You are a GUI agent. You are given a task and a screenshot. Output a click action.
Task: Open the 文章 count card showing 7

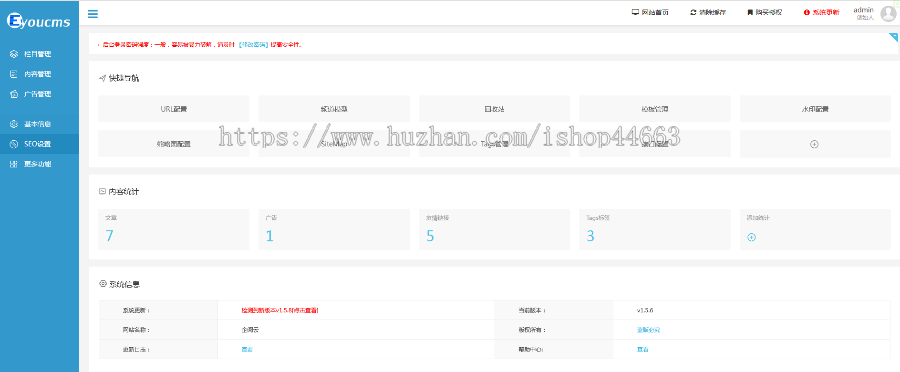click(x=173, y=229)
